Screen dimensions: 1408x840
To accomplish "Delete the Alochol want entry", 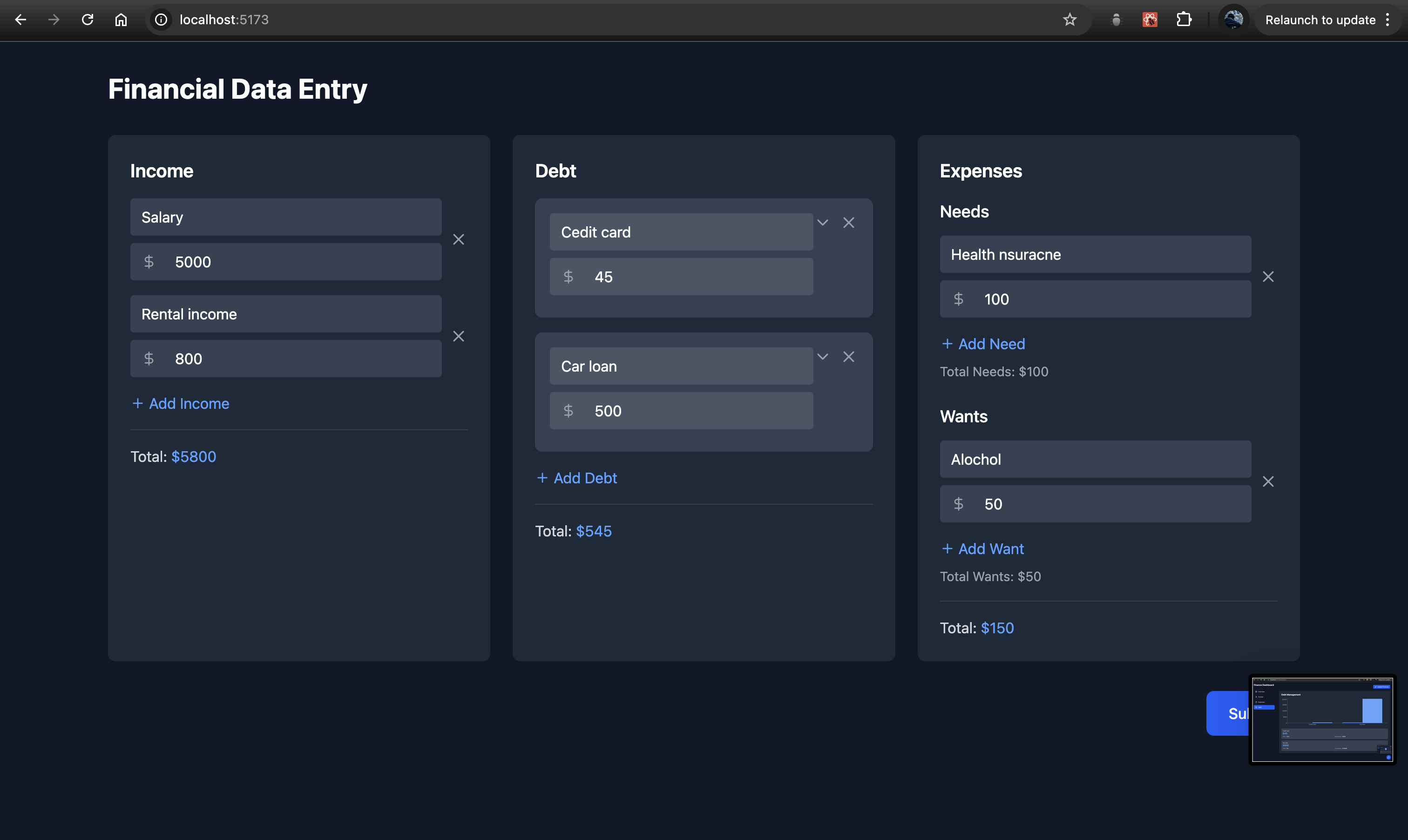I will click(1268, 482).
